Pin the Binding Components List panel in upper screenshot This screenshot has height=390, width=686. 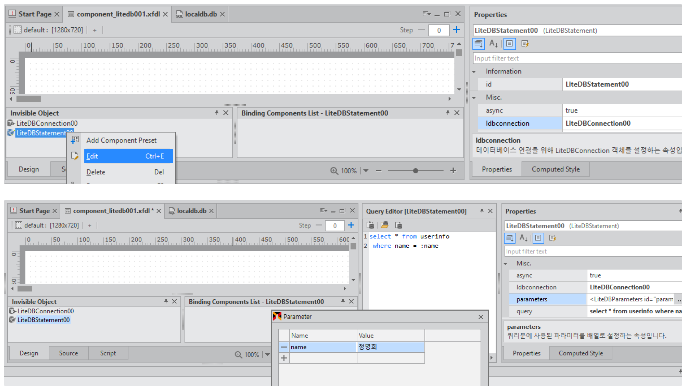(448, 113)
